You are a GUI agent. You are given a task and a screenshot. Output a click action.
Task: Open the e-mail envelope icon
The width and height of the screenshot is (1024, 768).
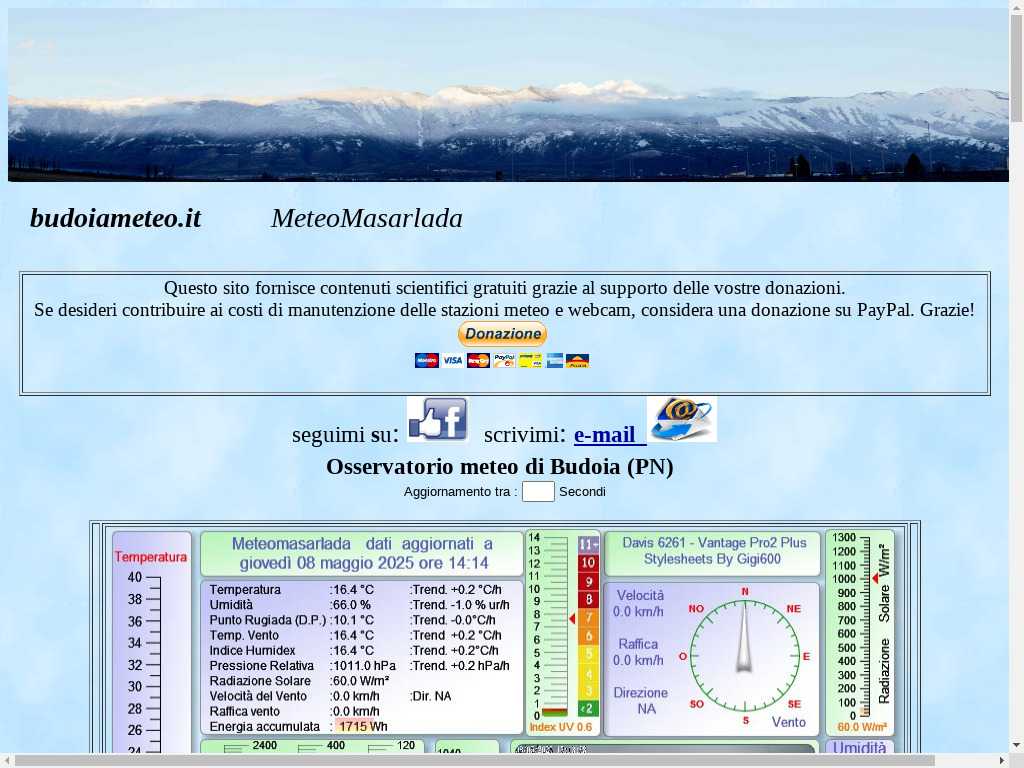click(x=682, y=419)
